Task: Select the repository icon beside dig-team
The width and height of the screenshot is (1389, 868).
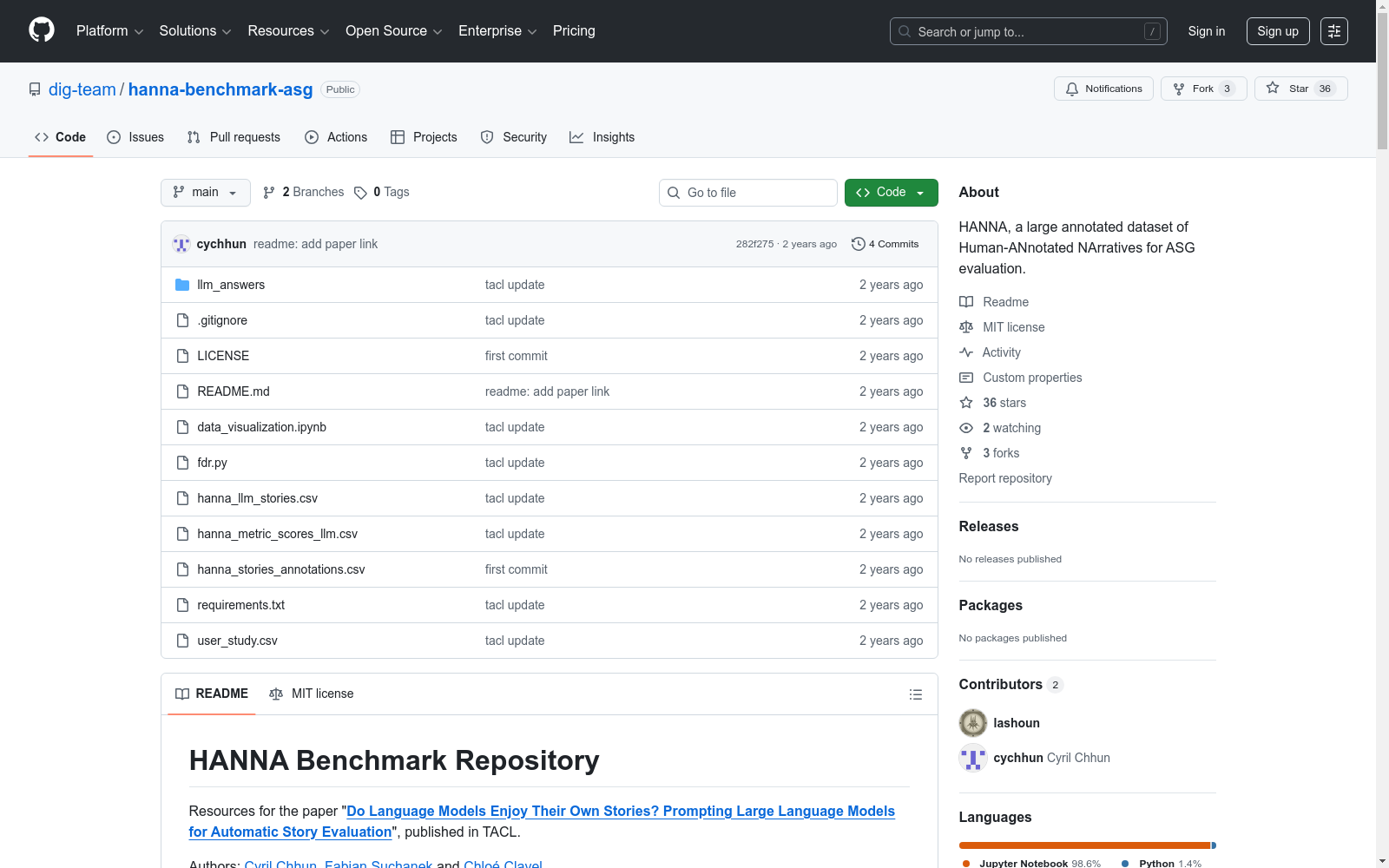Action: [35, 89]
